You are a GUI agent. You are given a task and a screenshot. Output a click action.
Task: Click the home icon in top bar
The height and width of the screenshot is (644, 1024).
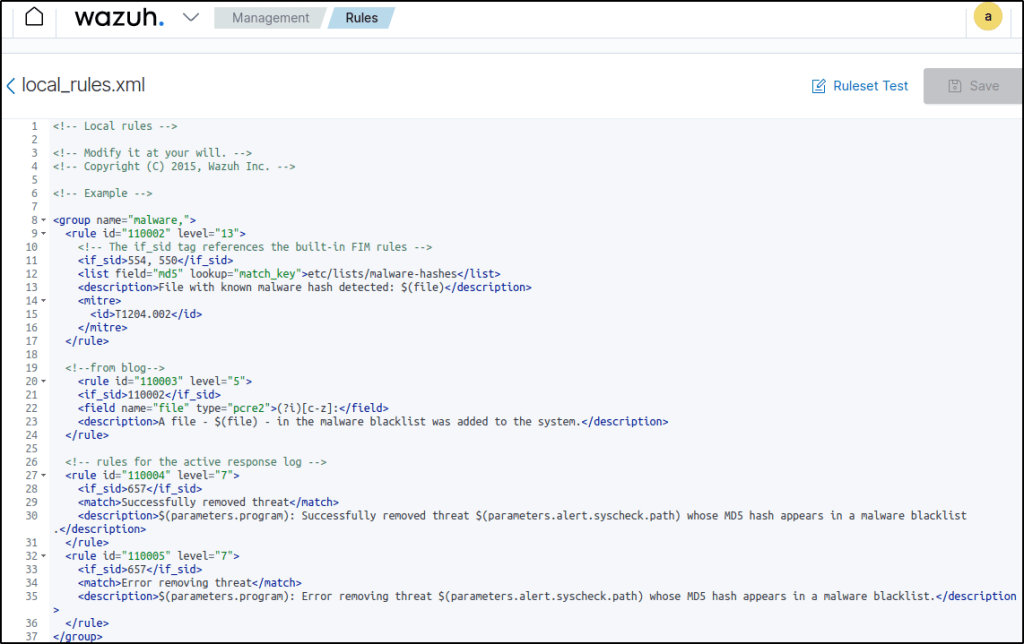point(34,18)
